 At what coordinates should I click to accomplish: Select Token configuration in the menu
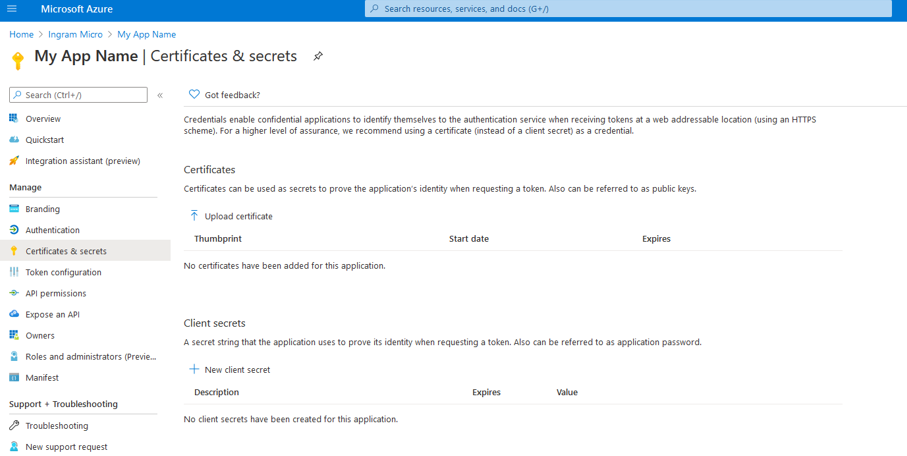tap(63, 272)
